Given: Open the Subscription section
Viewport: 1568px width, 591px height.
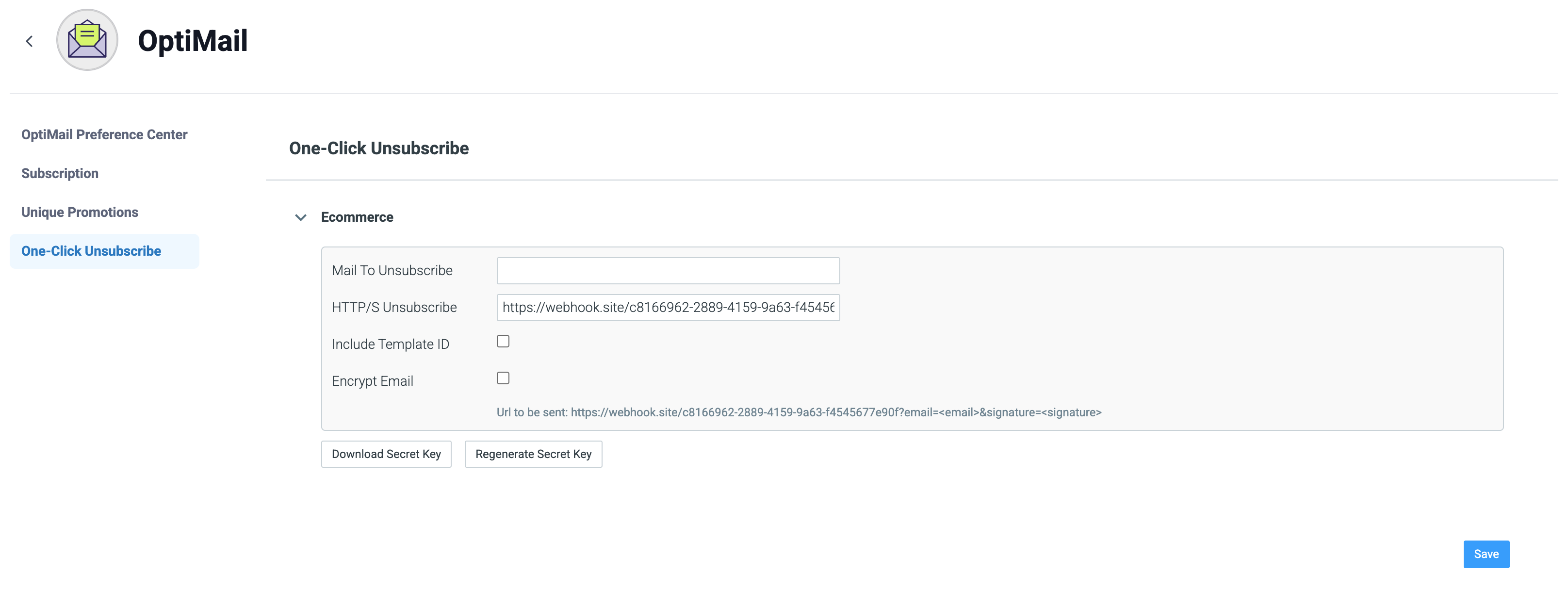Looking at the screenshot, I should point(60,173).
